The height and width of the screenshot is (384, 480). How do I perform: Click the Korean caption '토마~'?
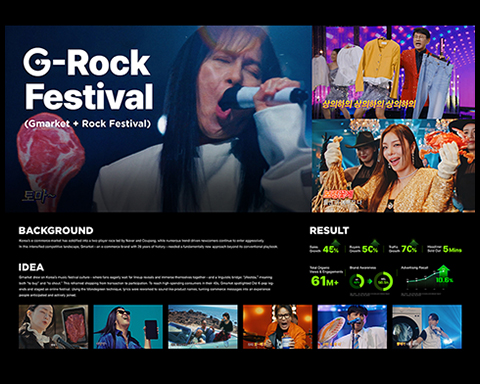[x=38, y=196]
